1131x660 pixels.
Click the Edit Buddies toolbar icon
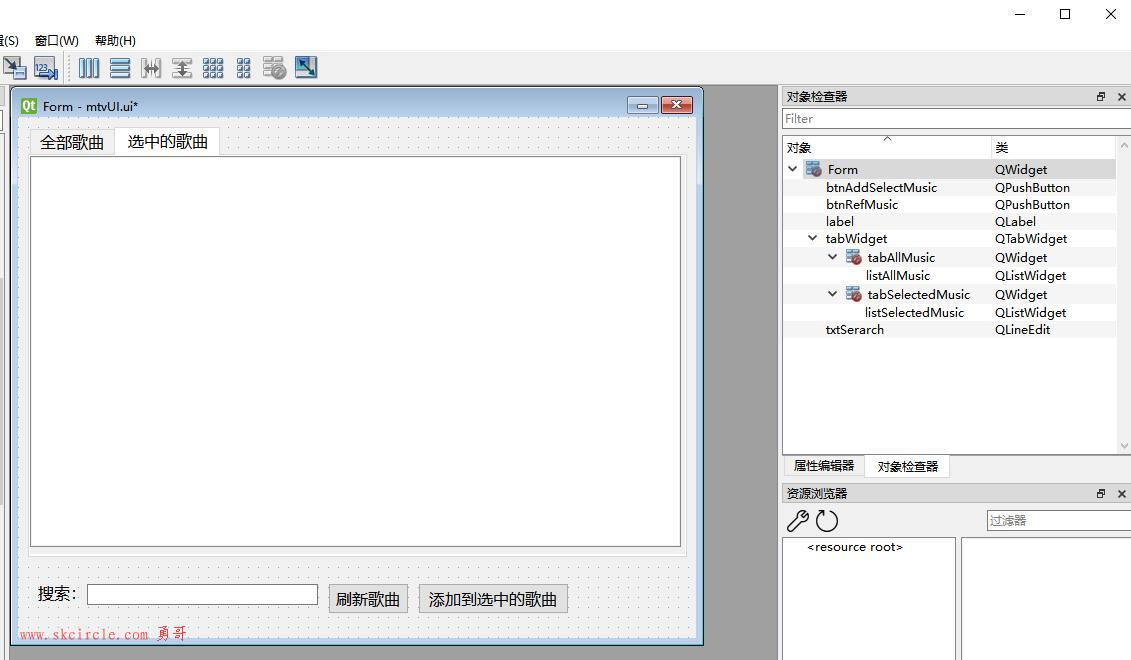(14, 68)
